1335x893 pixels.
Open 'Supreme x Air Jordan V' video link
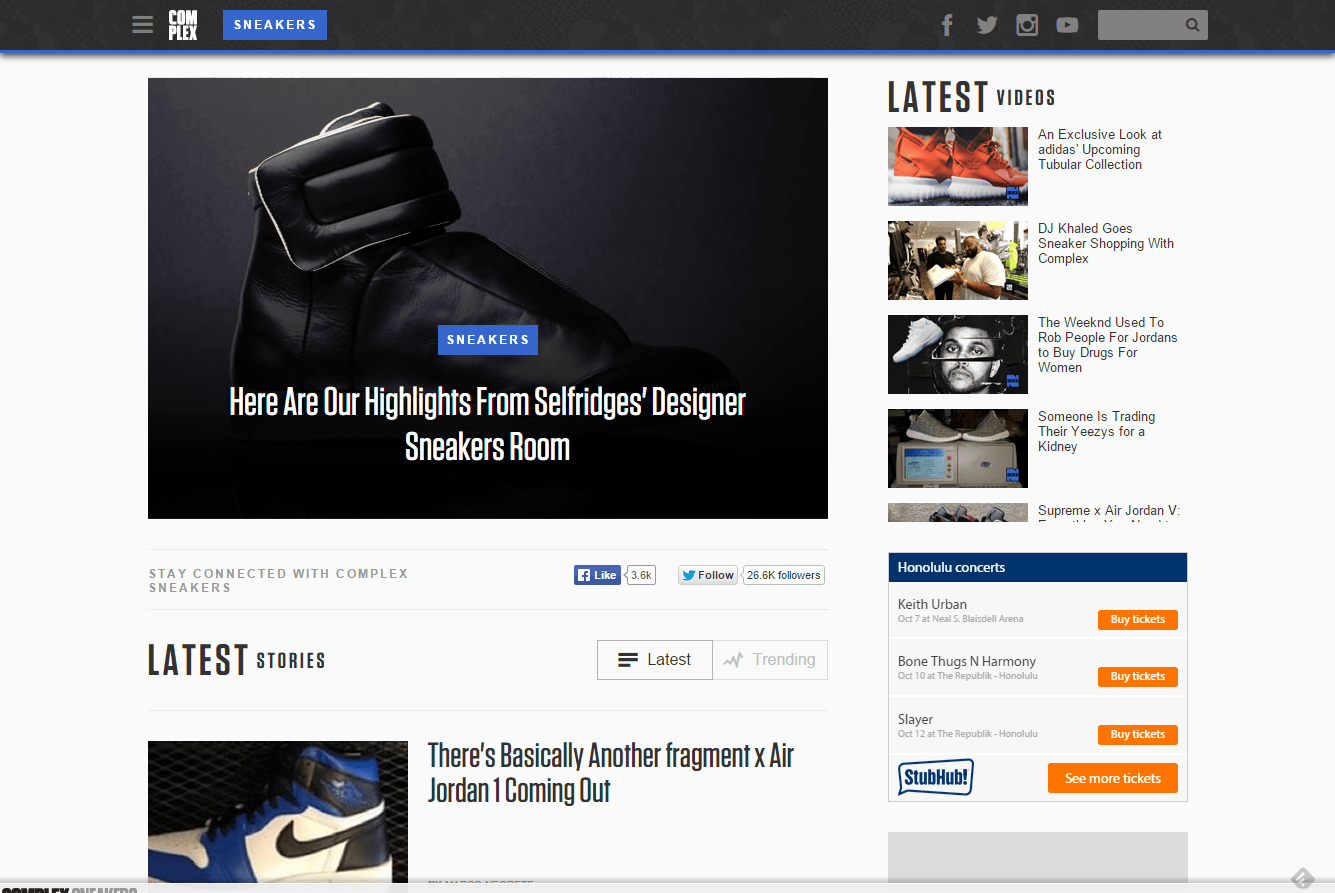[x=1109, y=511]
